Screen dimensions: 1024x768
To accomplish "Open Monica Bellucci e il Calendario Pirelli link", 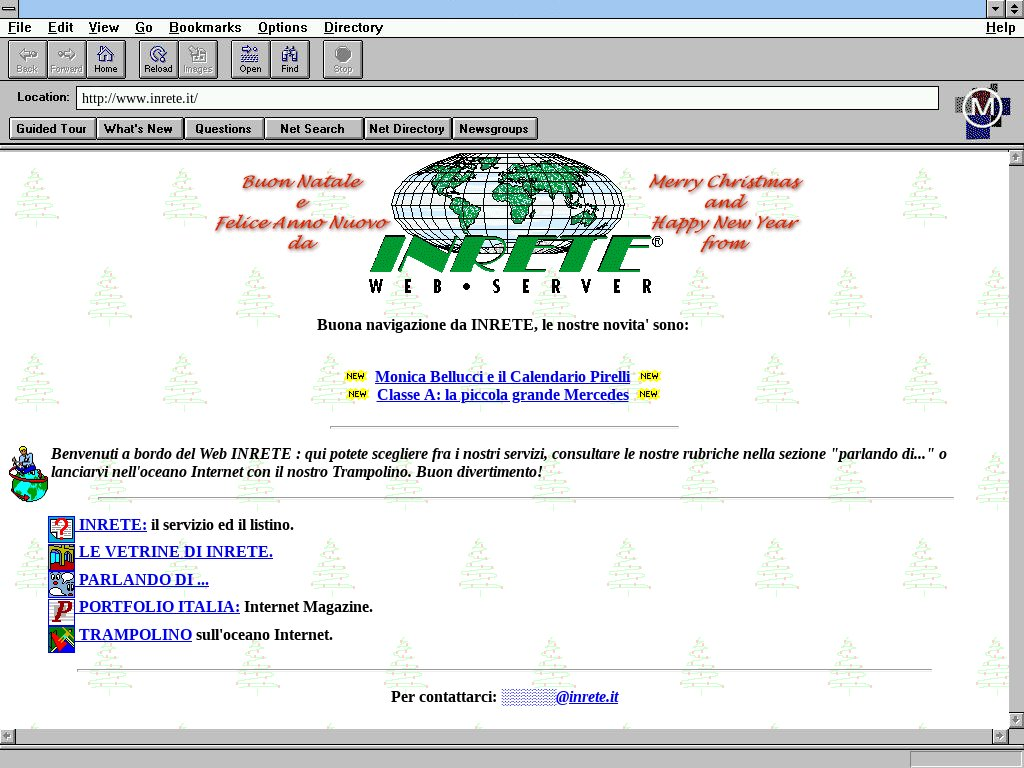I will coord(502,377).
